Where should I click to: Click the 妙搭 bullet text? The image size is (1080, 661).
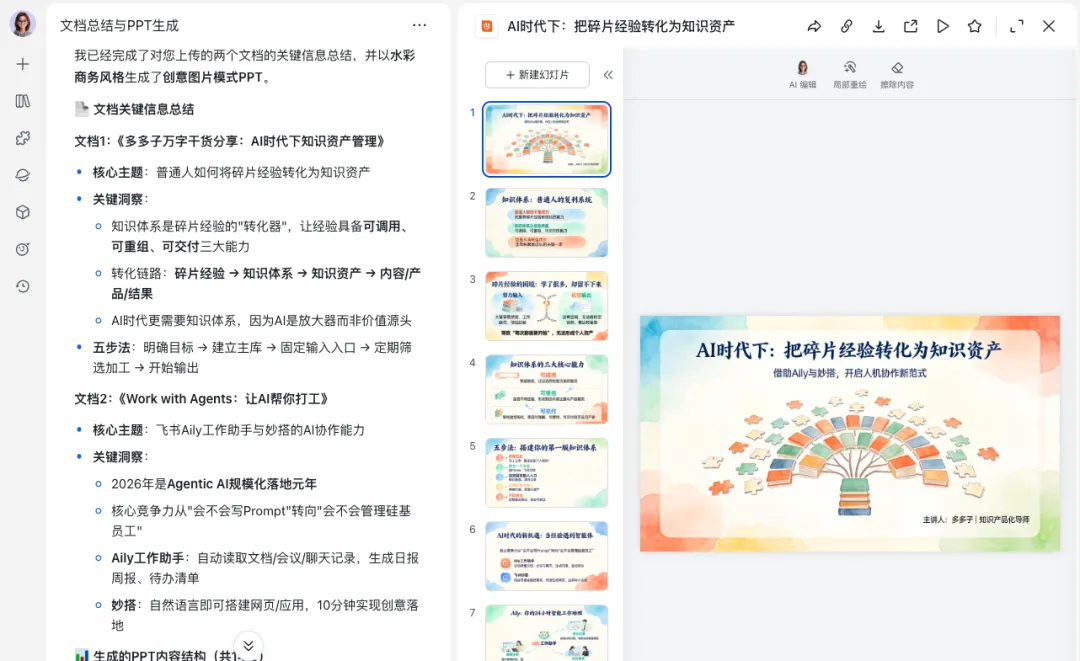pos(265,615)
